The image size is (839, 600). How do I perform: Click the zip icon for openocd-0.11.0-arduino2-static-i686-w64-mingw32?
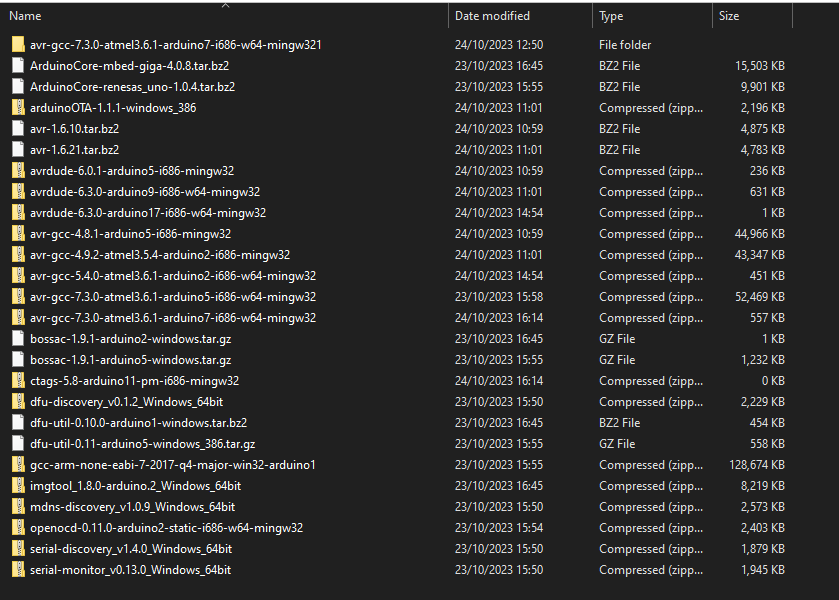(x=18, y=528)
